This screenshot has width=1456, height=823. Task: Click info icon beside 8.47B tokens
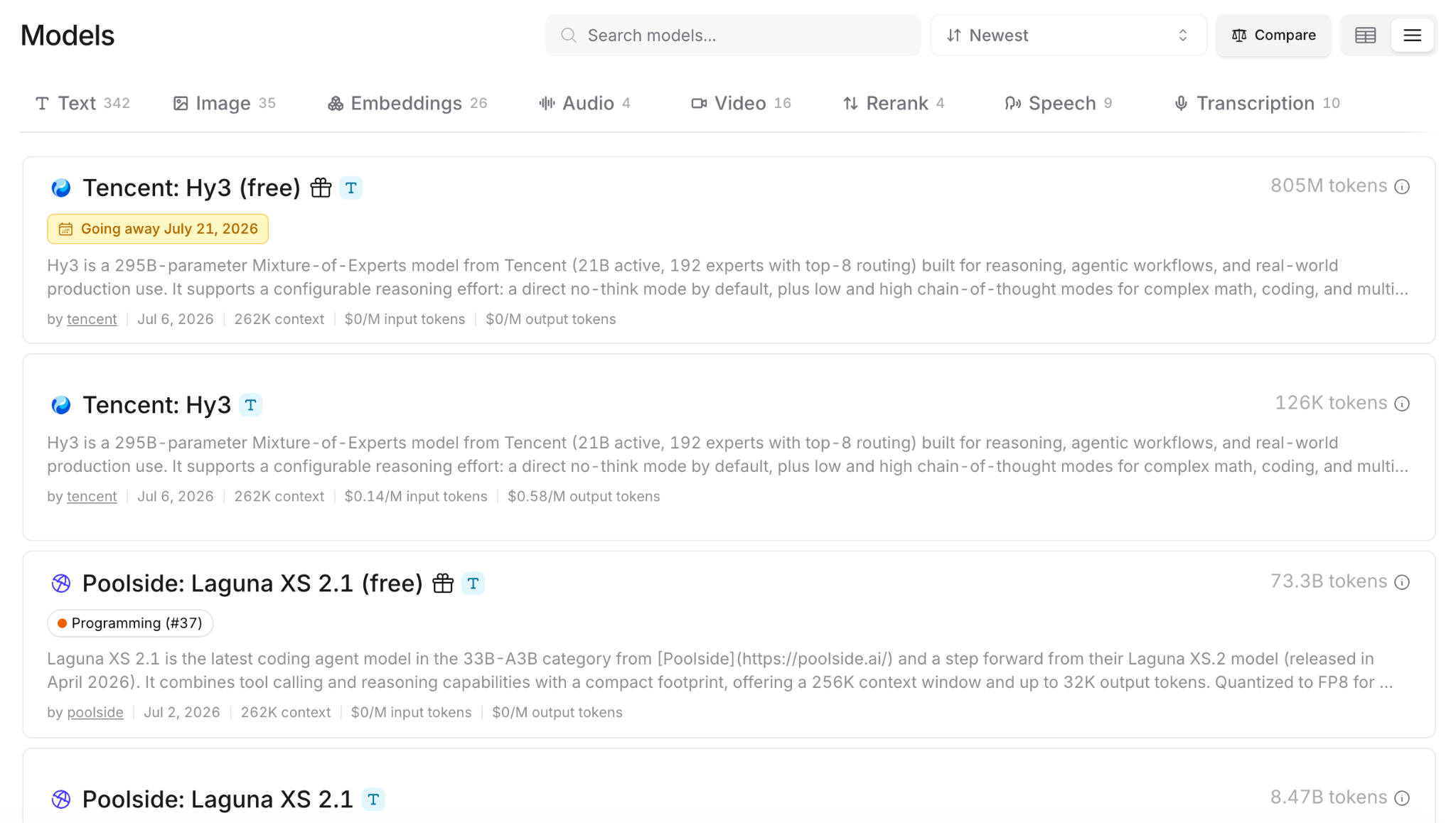point(1401,798)
